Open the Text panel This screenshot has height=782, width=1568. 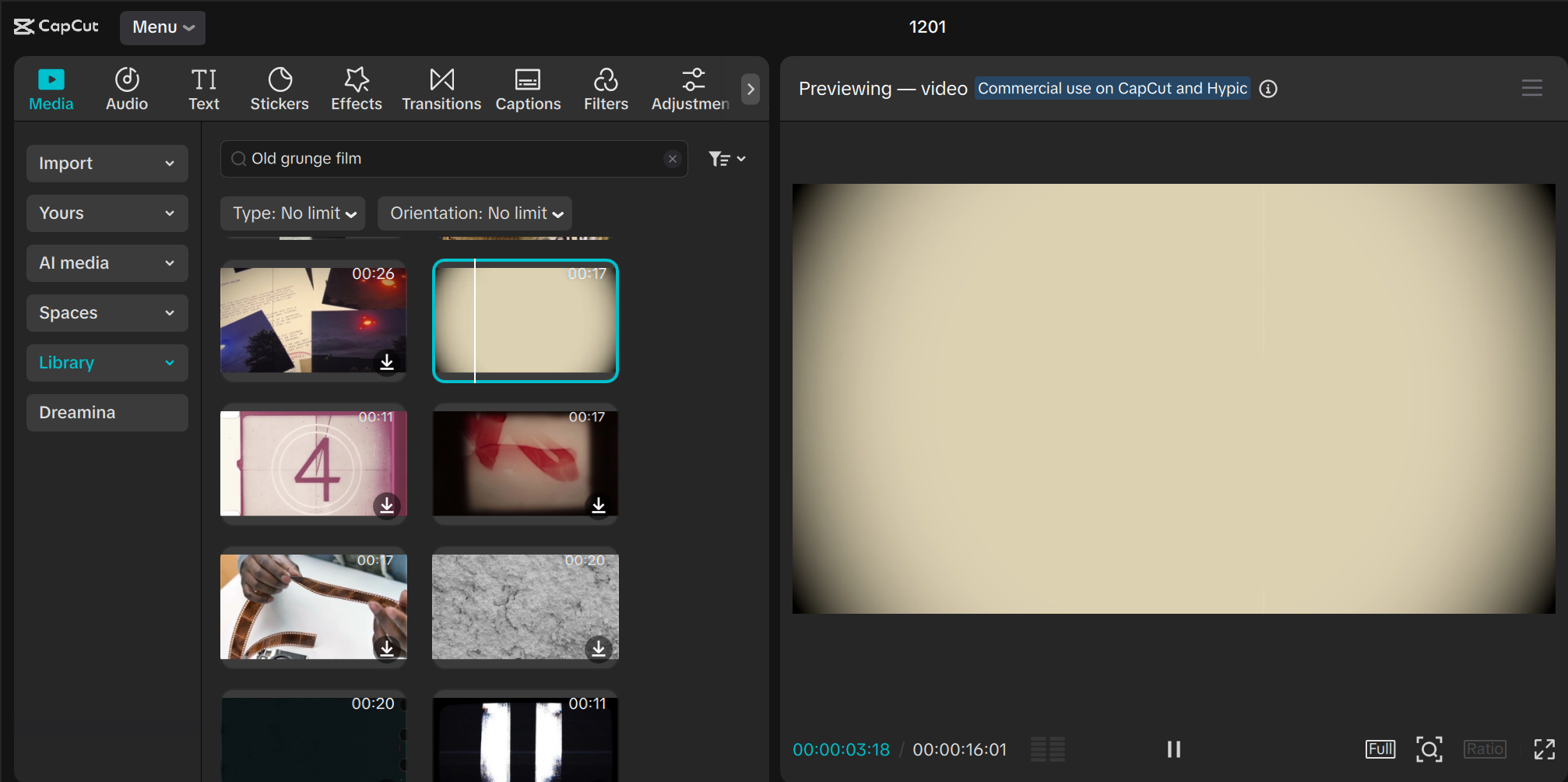tap(203, 87)
